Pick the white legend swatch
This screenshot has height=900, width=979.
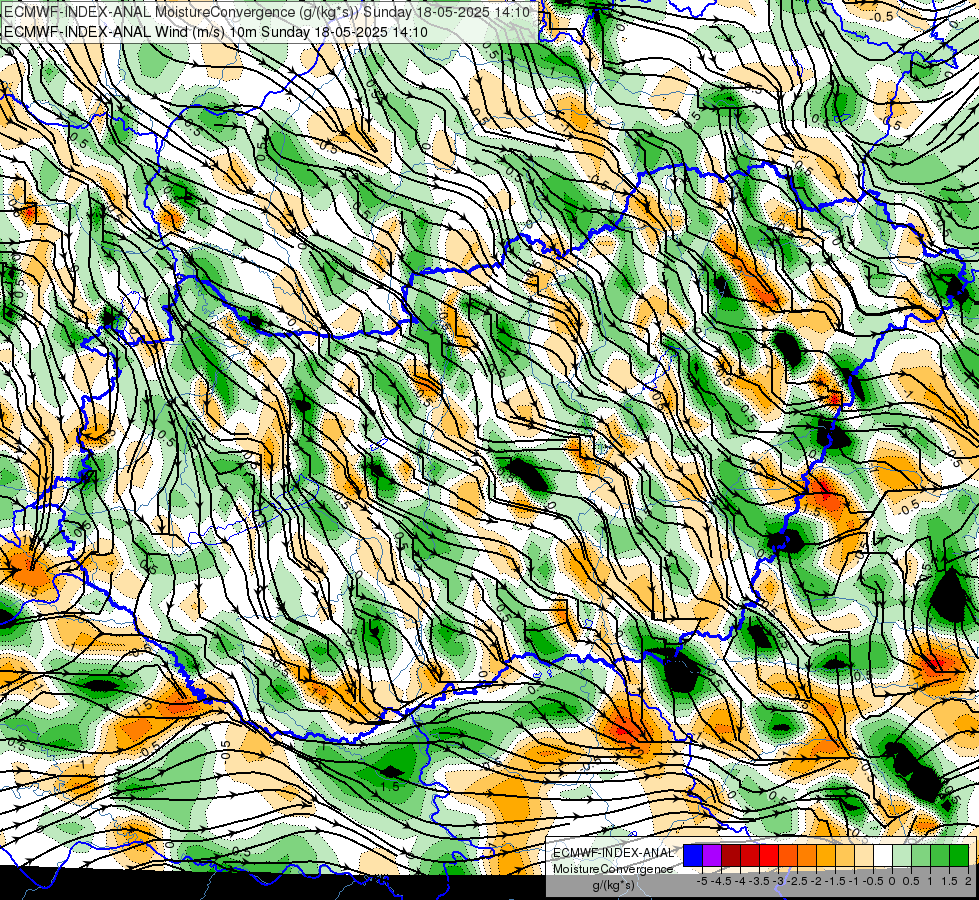(x=883, y=855)
